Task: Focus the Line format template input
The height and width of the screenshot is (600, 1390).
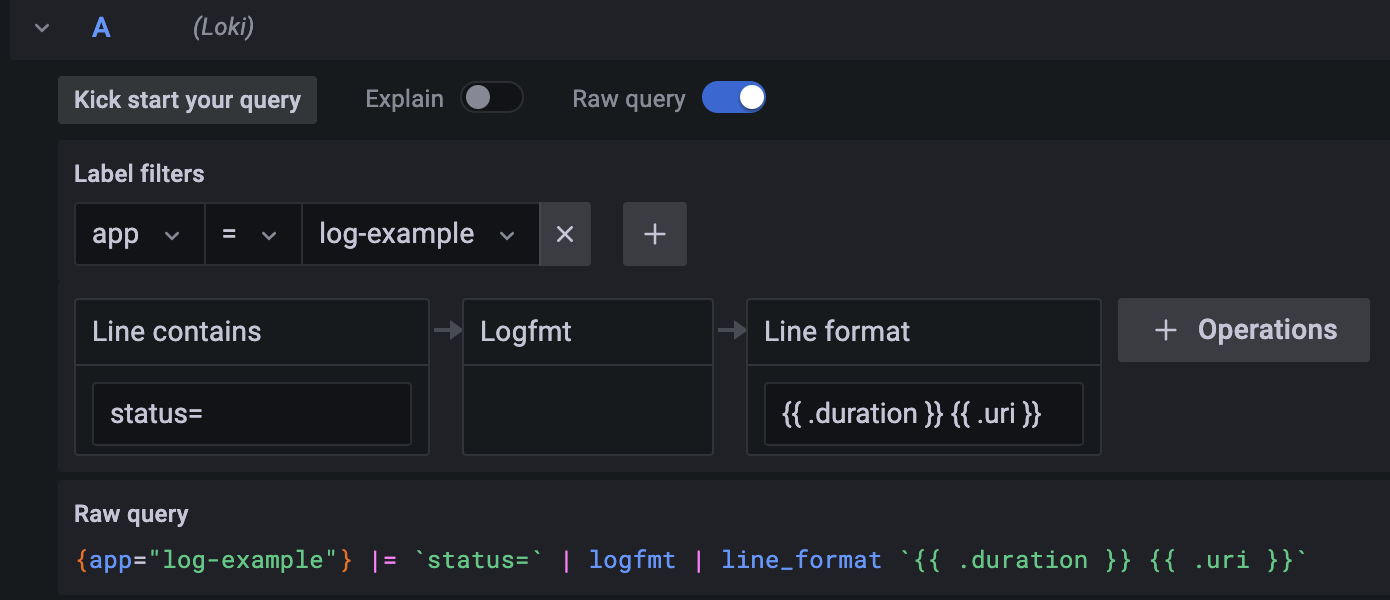Action: [923, 413]
